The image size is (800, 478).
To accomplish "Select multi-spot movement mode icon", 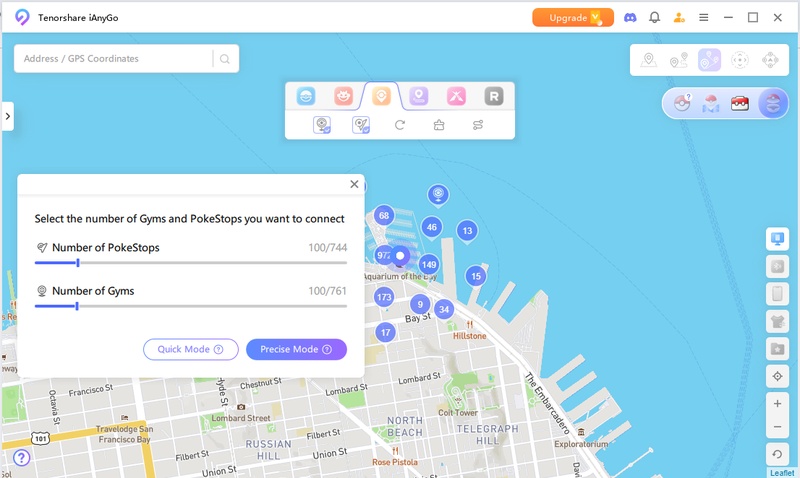I will (x=709, y=60).
